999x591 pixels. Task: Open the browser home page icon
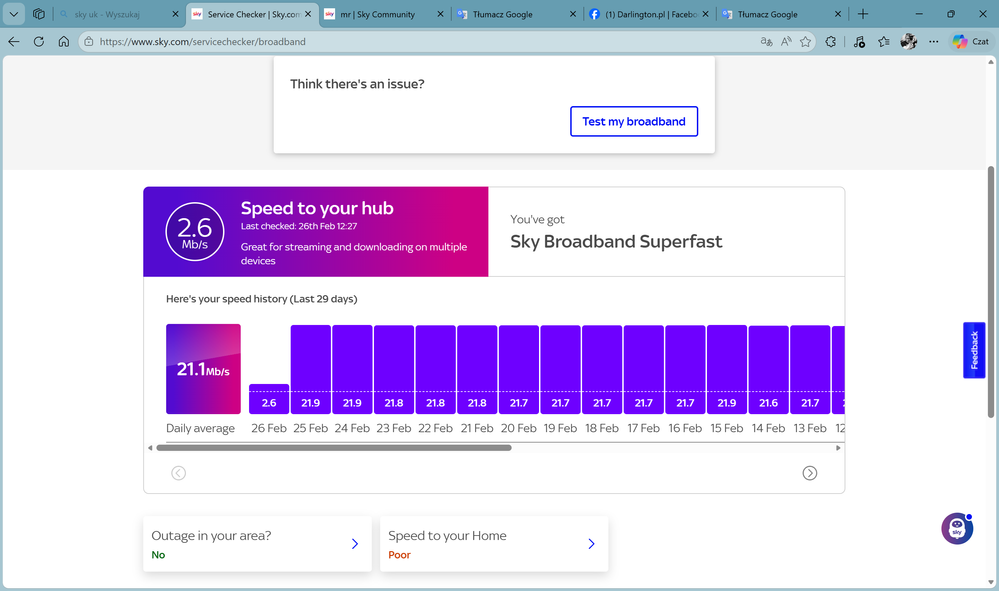pos(64,41)
